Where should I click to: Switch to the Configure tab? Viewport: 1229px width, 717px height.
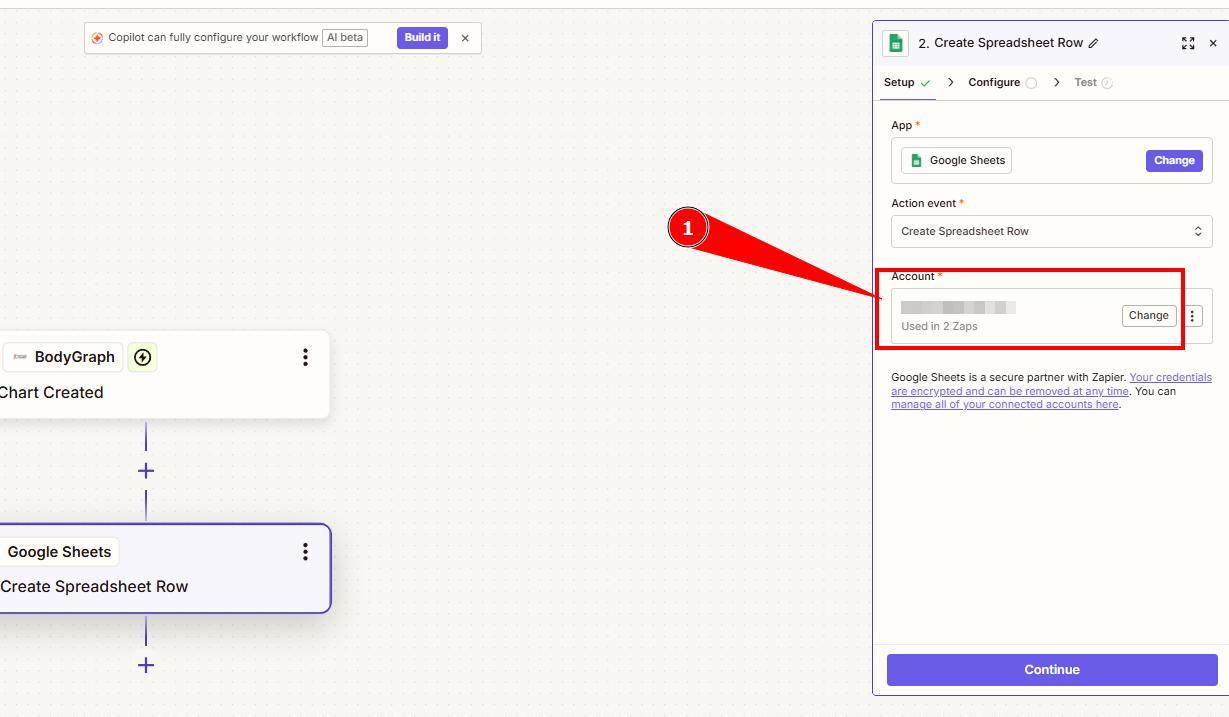tap(994, 83)
